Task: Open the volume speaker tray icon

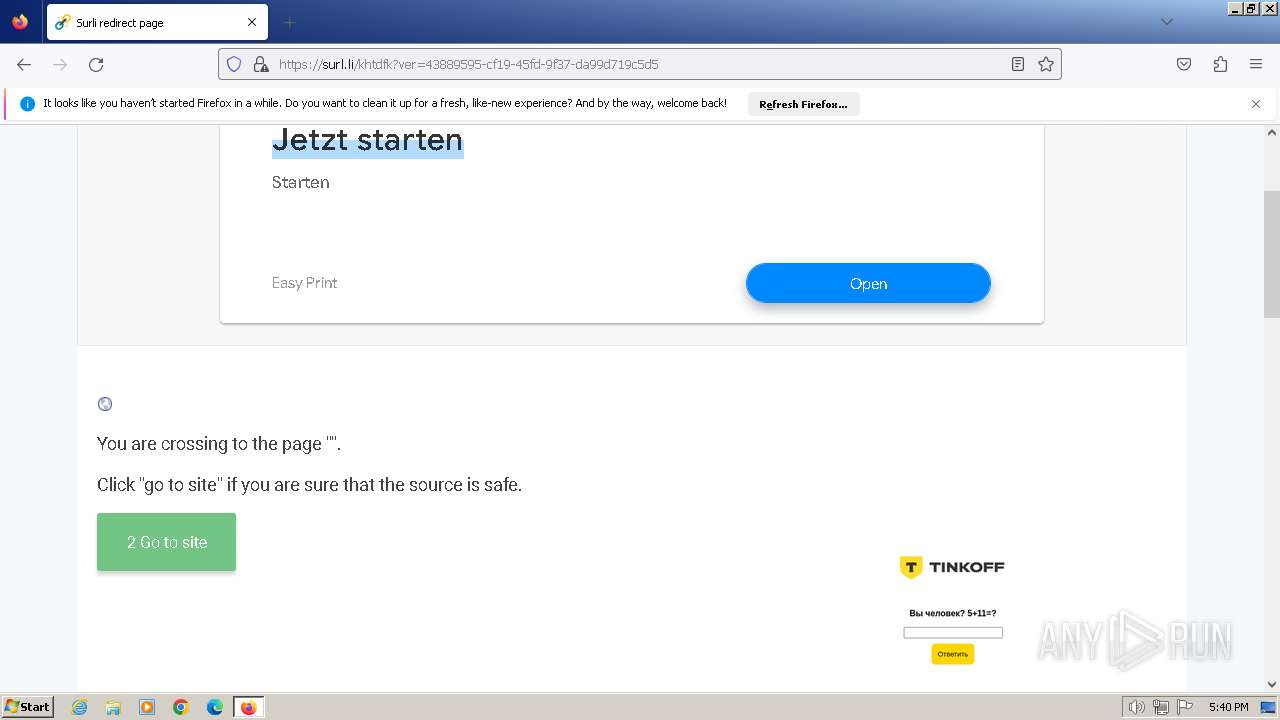Action: click(1136, 707)
